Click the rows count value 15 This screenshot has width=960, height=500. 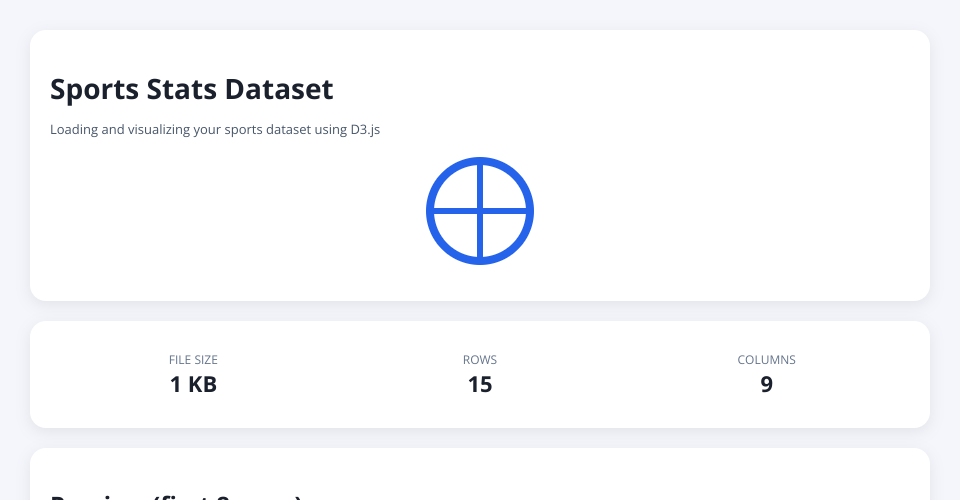pyautogui.click(x=480, y=384)
